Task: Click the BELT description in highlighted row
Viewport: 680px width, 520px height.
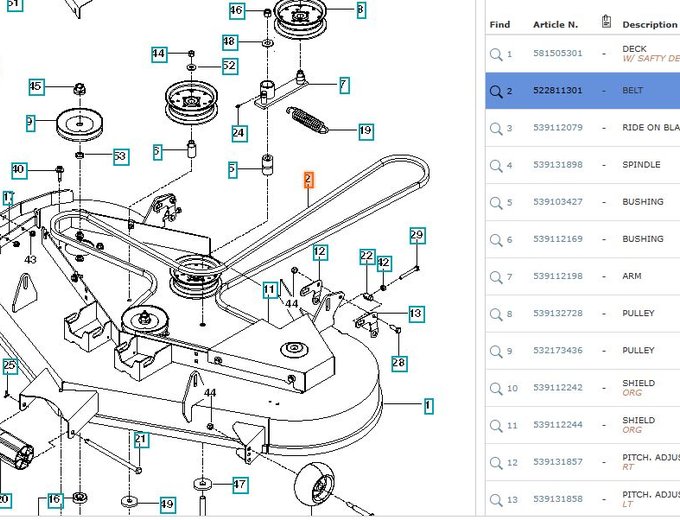Action: point(632,91)
